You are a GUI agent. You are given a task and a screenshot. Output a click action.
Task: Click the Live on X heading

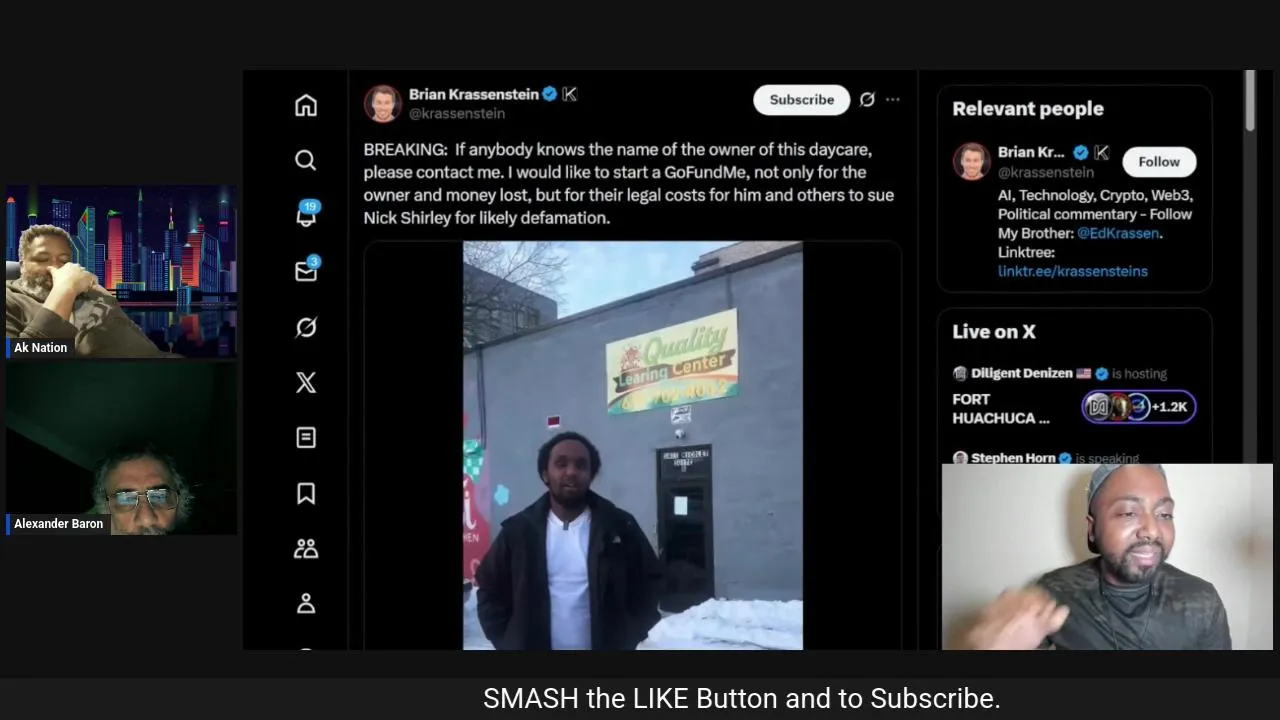994,332
